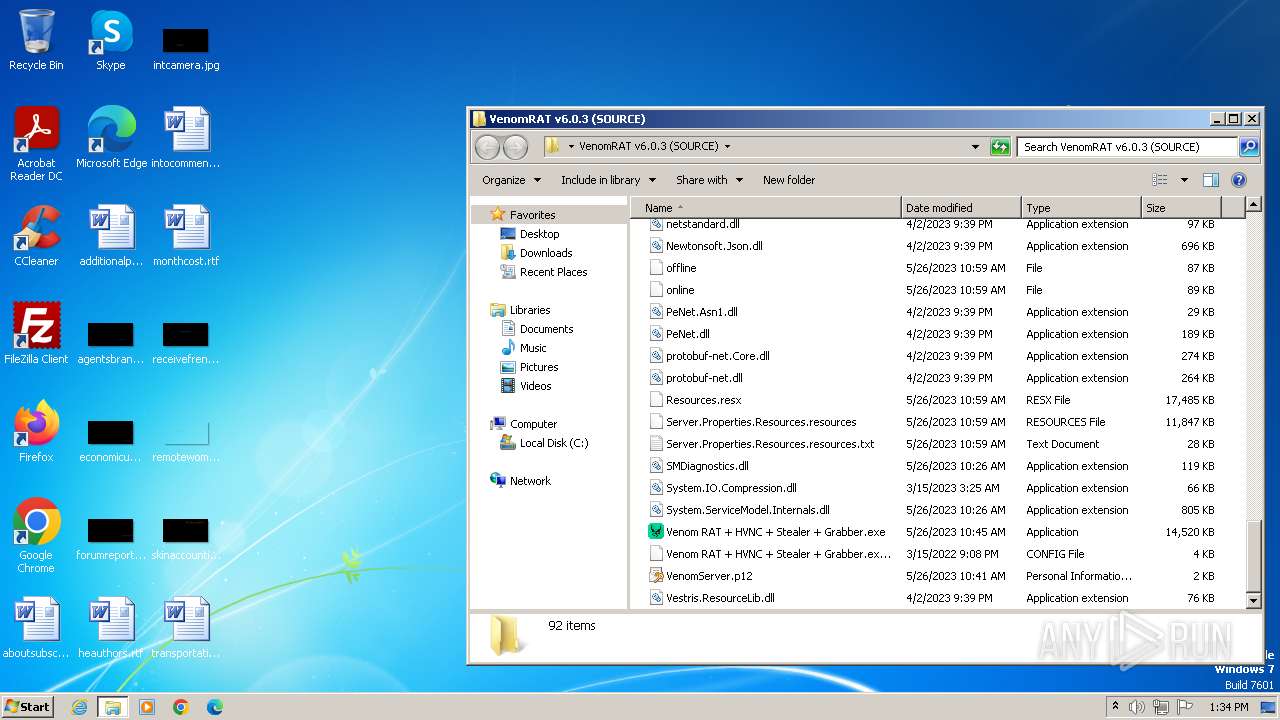Launch Skype from desktop shortcut

pyautogui.click(x=110, y=40)
